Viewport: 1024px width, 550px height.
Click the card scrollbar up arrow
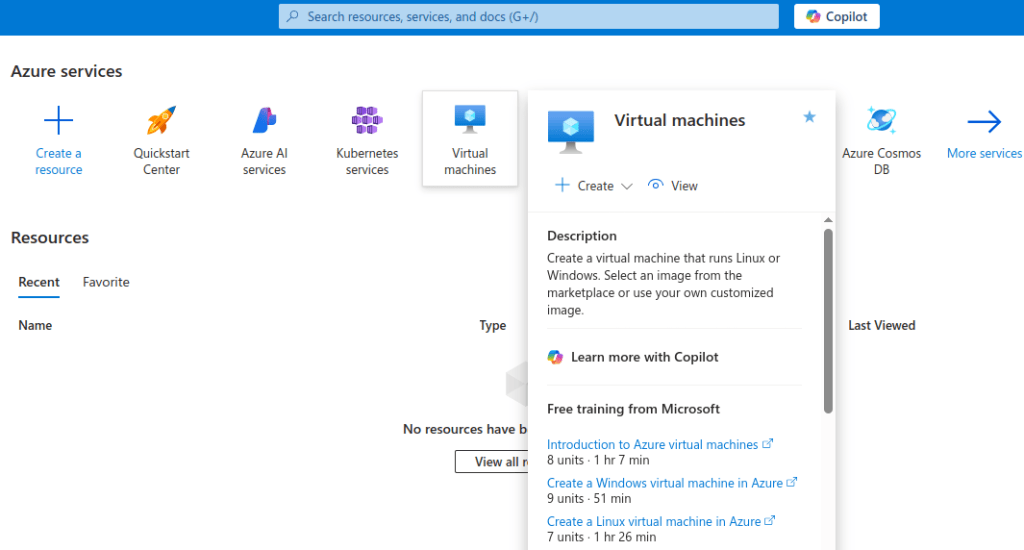tap(828, 220)
